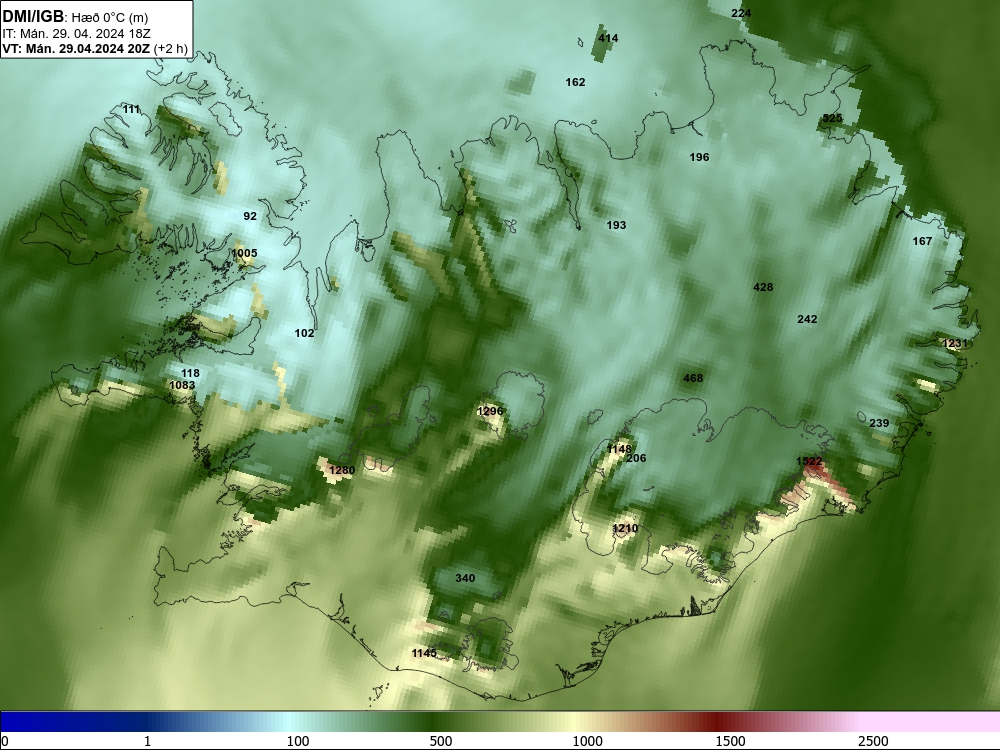This screenshot has width=1000, height=750.
Task: Click the map value 111
Action: point(131,110)
